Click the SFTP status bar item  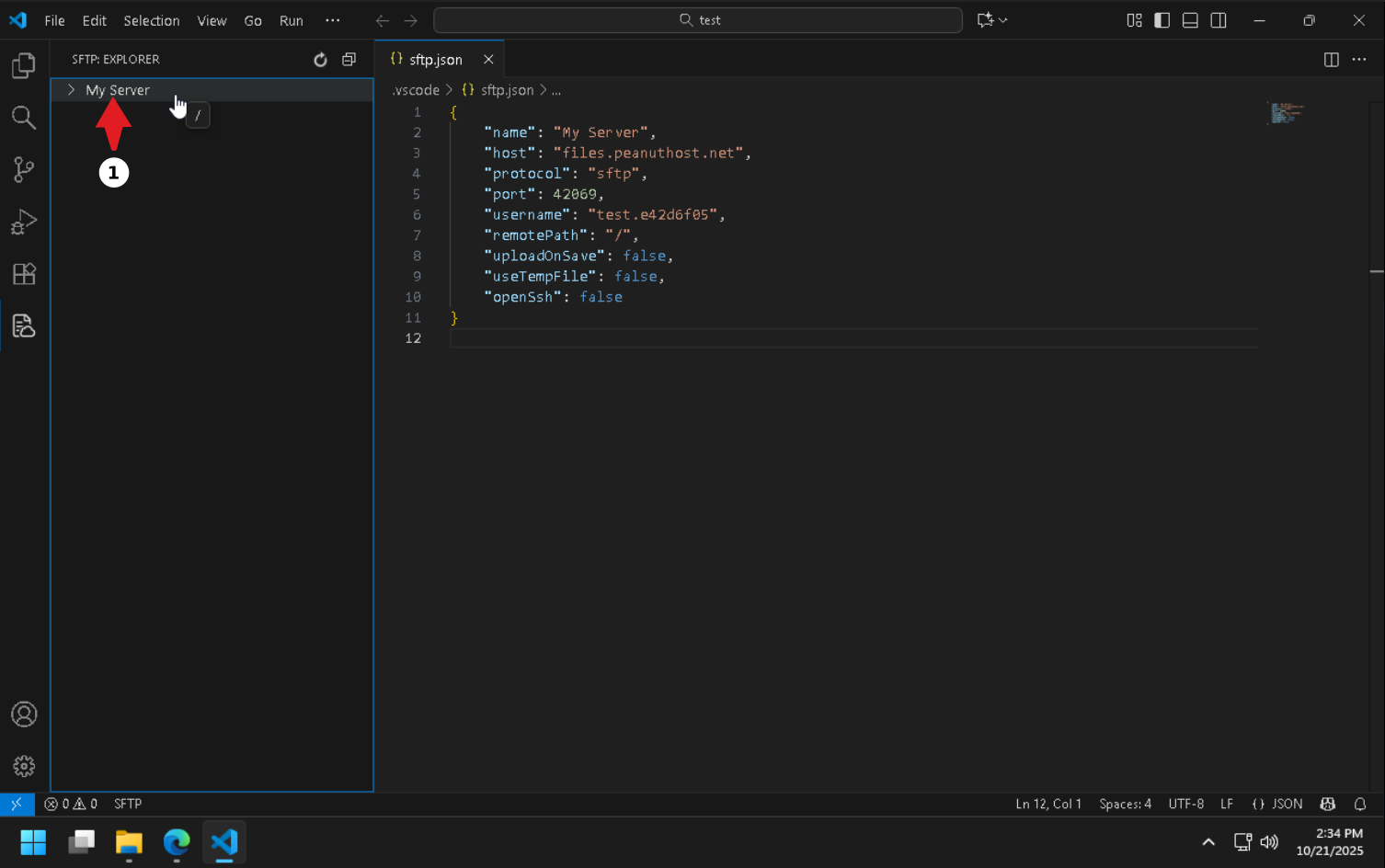(128, 804)
